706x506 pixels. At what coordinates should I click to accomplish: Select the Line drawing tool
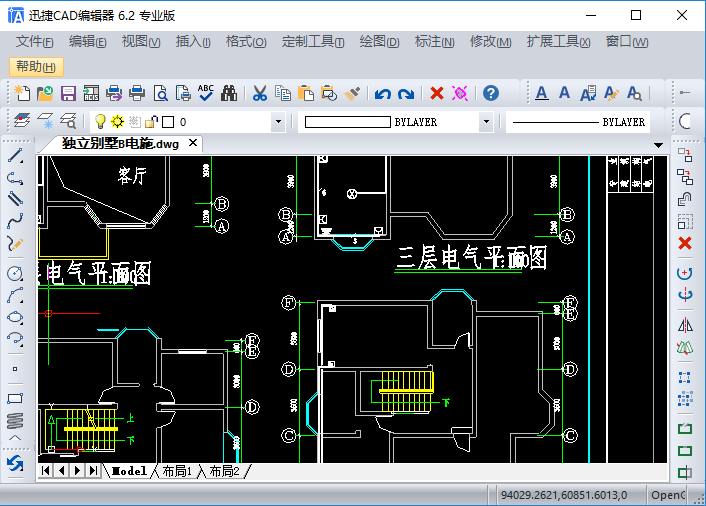coord(15,156)
